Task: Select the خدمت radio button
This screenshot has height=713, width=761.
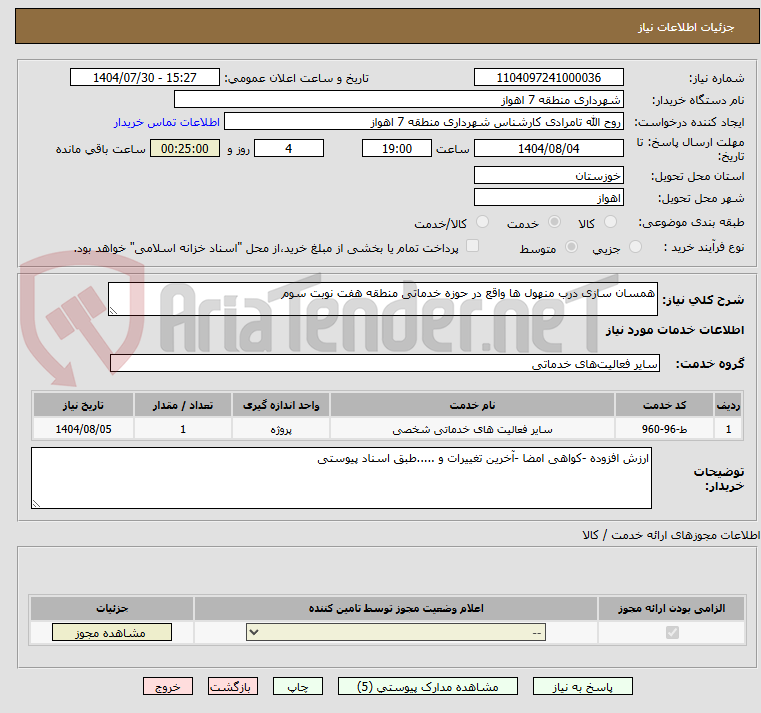Action: 554,222
